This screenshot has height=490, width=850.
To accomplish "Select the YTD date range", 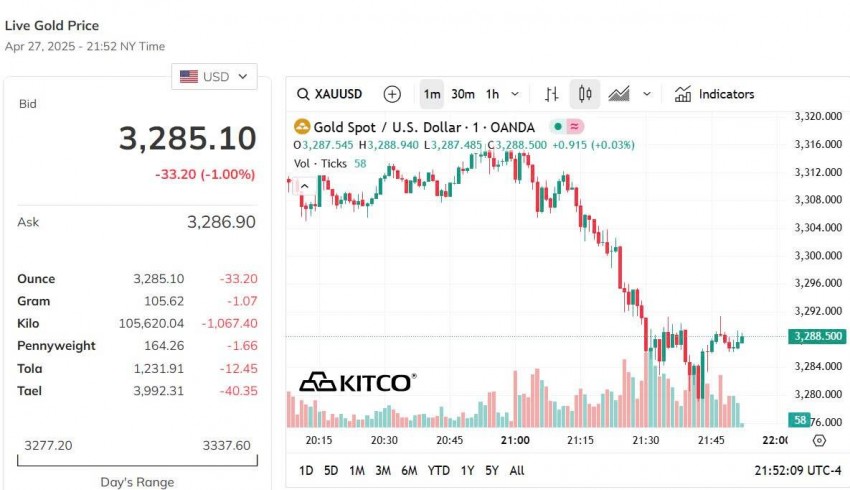I will 438,470.
